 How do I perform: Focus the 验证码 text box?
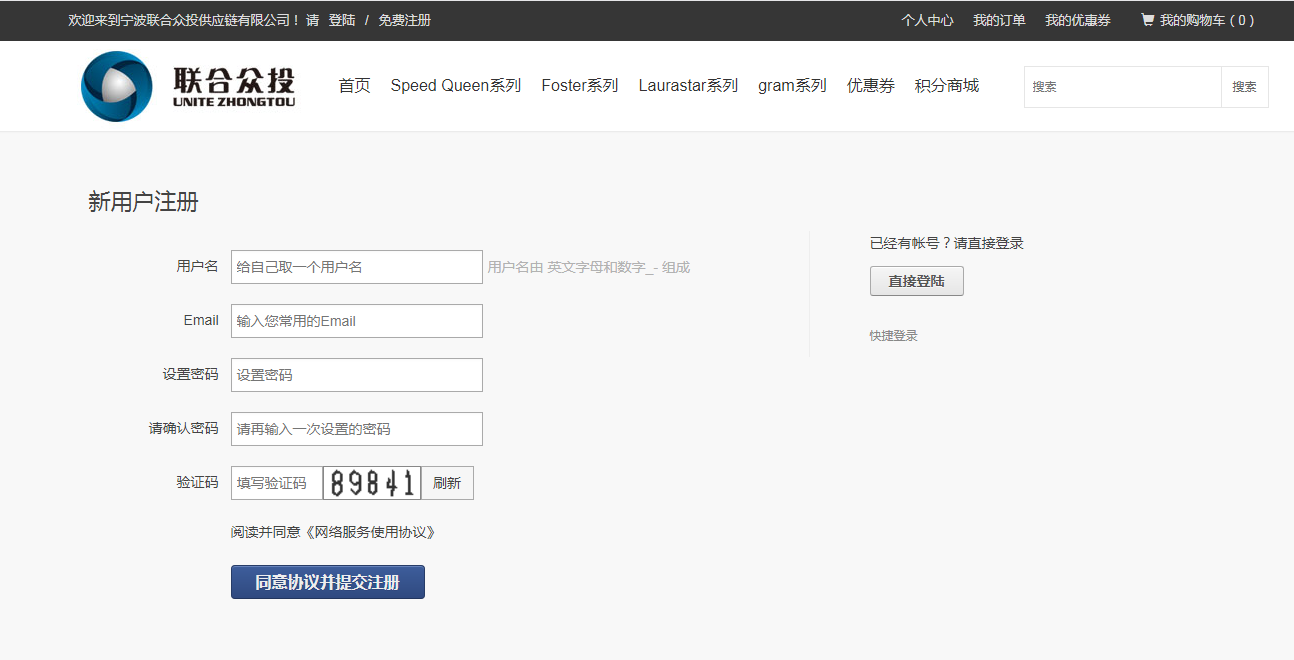[276, 483]
